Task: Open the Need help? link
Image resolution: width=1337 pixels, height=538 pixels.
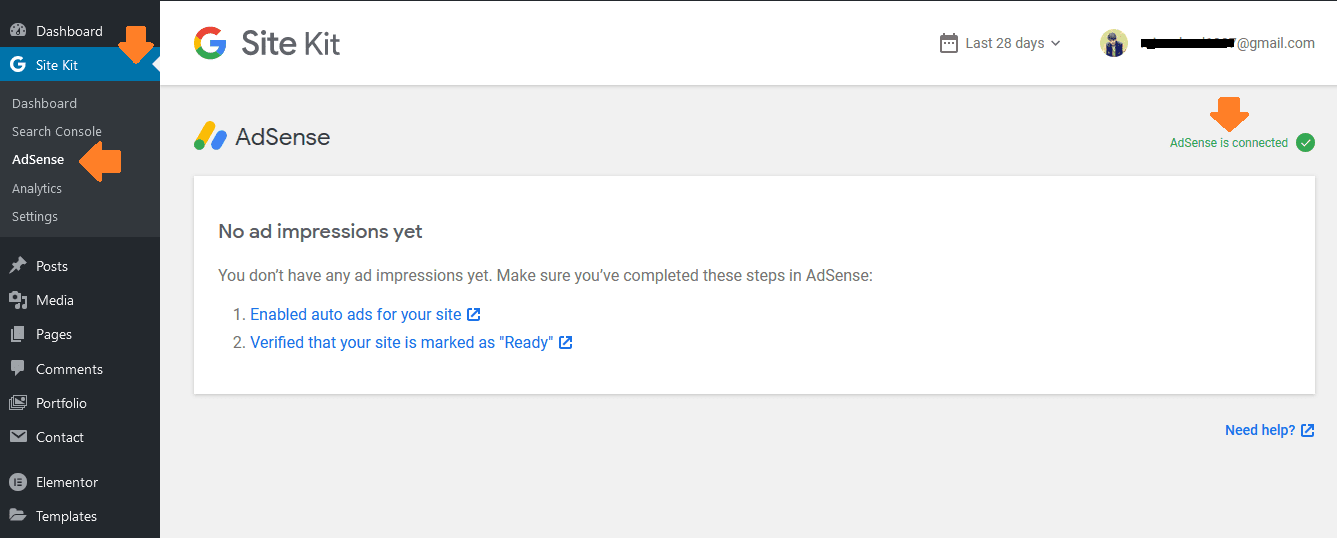Action: [x=1260, y=430]
